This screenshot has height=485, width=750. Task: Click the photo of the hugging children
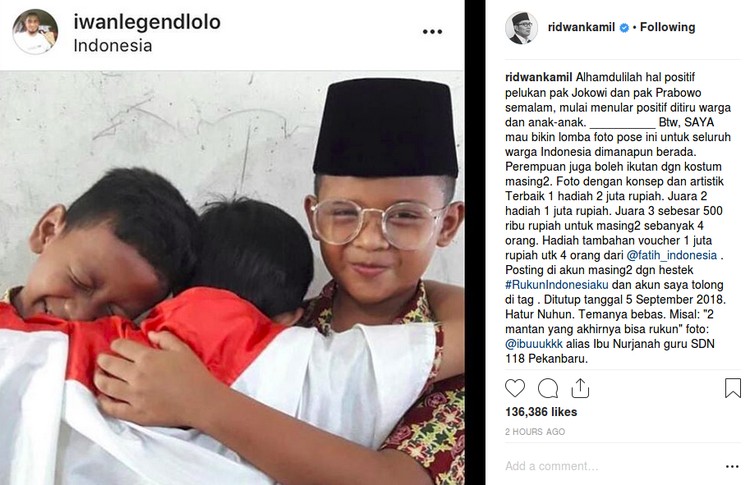click(232, 277)
